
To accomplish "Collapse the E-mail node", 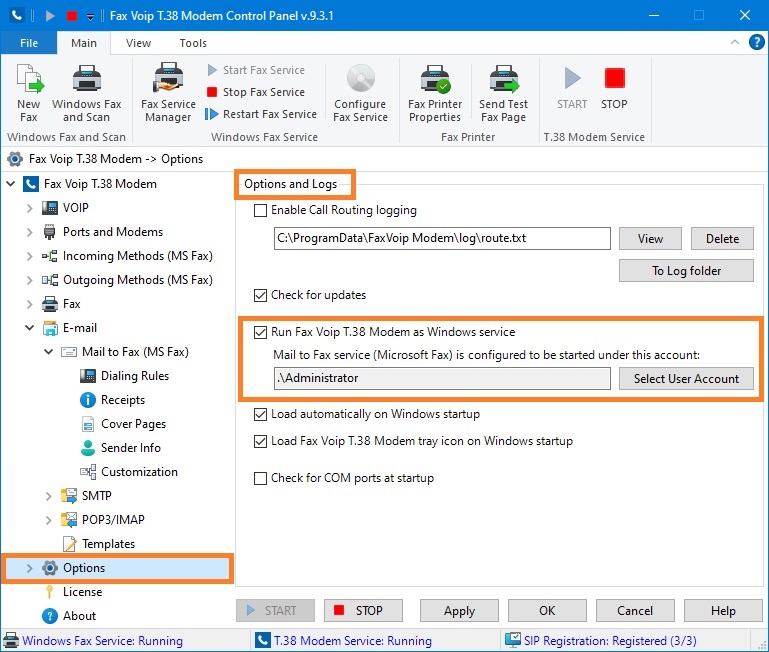I will click(x=29, y=328).
